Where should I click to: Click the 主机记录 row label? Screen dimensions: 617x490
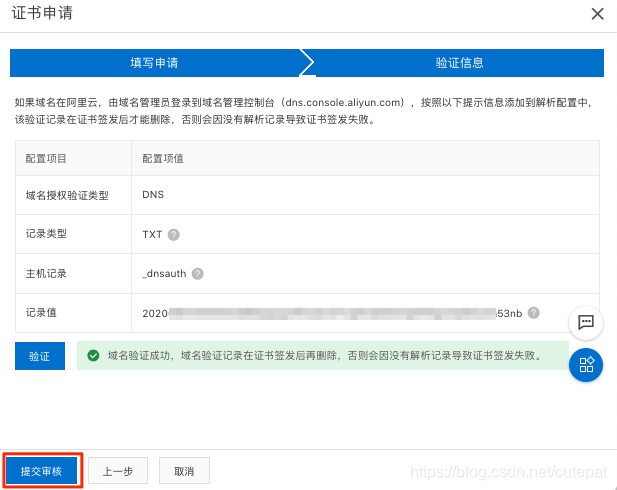(46, 274)
